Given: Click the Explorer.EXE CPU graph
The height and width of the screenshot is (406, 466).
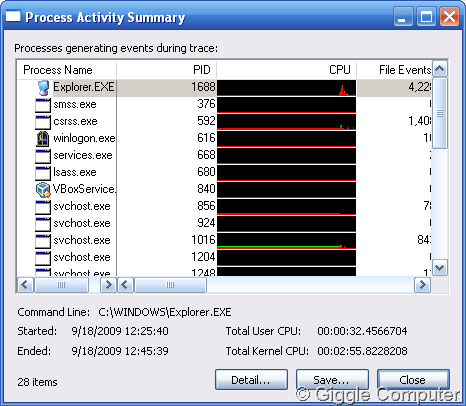Looking at the screenshot, I should (x=287, y=88).
